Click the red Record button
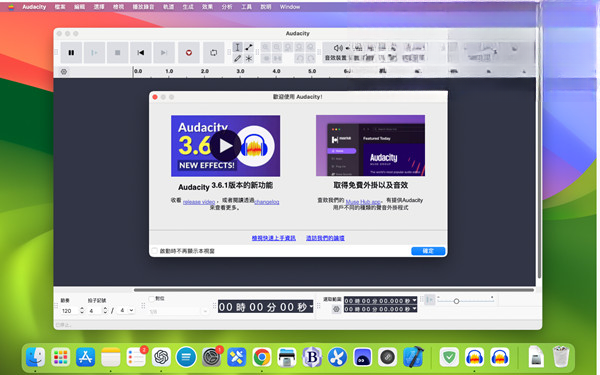The width and height of the screenshot is (600, 375). (189, 52)
